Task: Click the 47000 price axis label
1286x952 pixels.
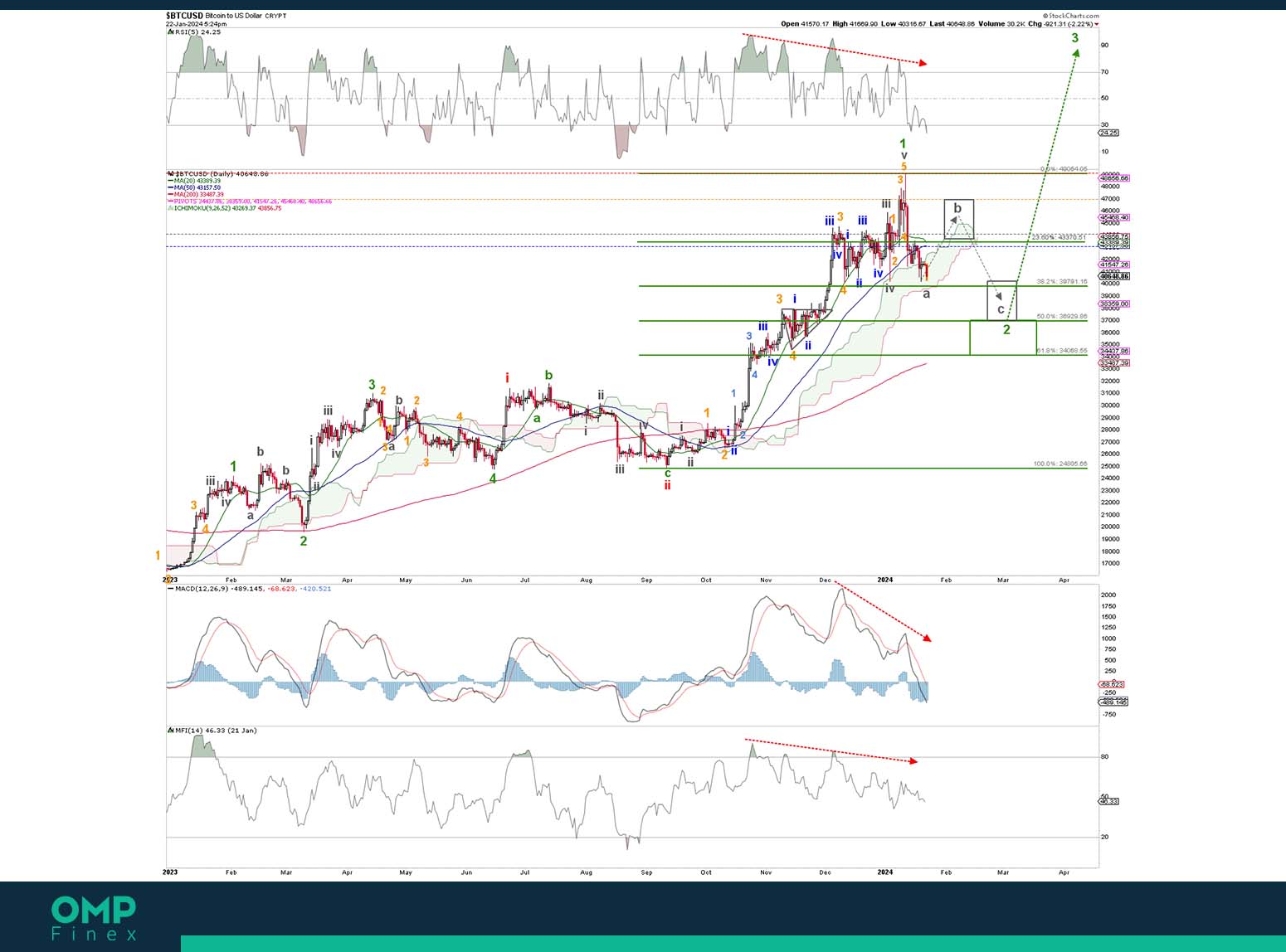Action: click(1109, 199)
